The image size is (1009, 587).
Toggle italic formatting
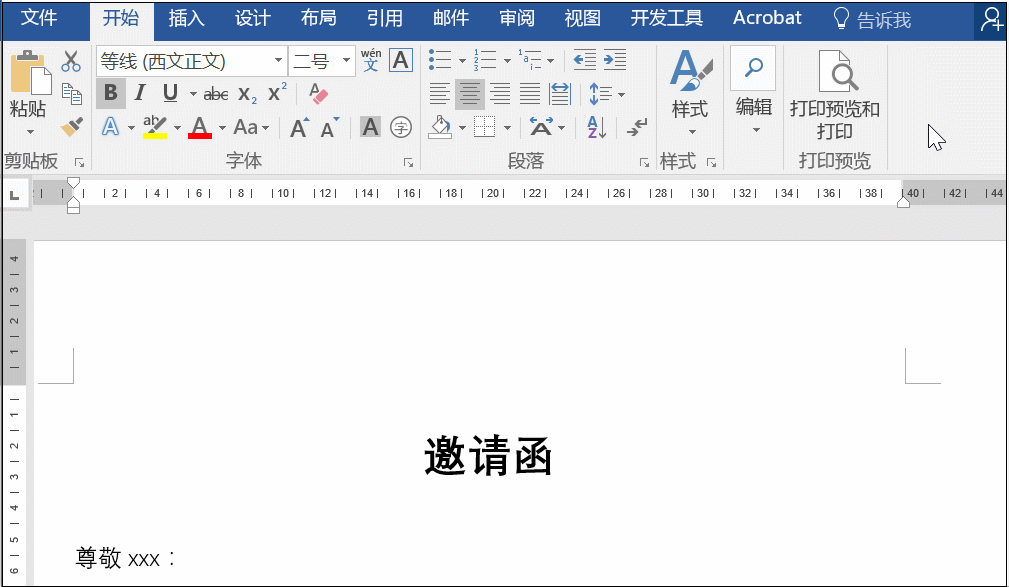tap(139, 92)
